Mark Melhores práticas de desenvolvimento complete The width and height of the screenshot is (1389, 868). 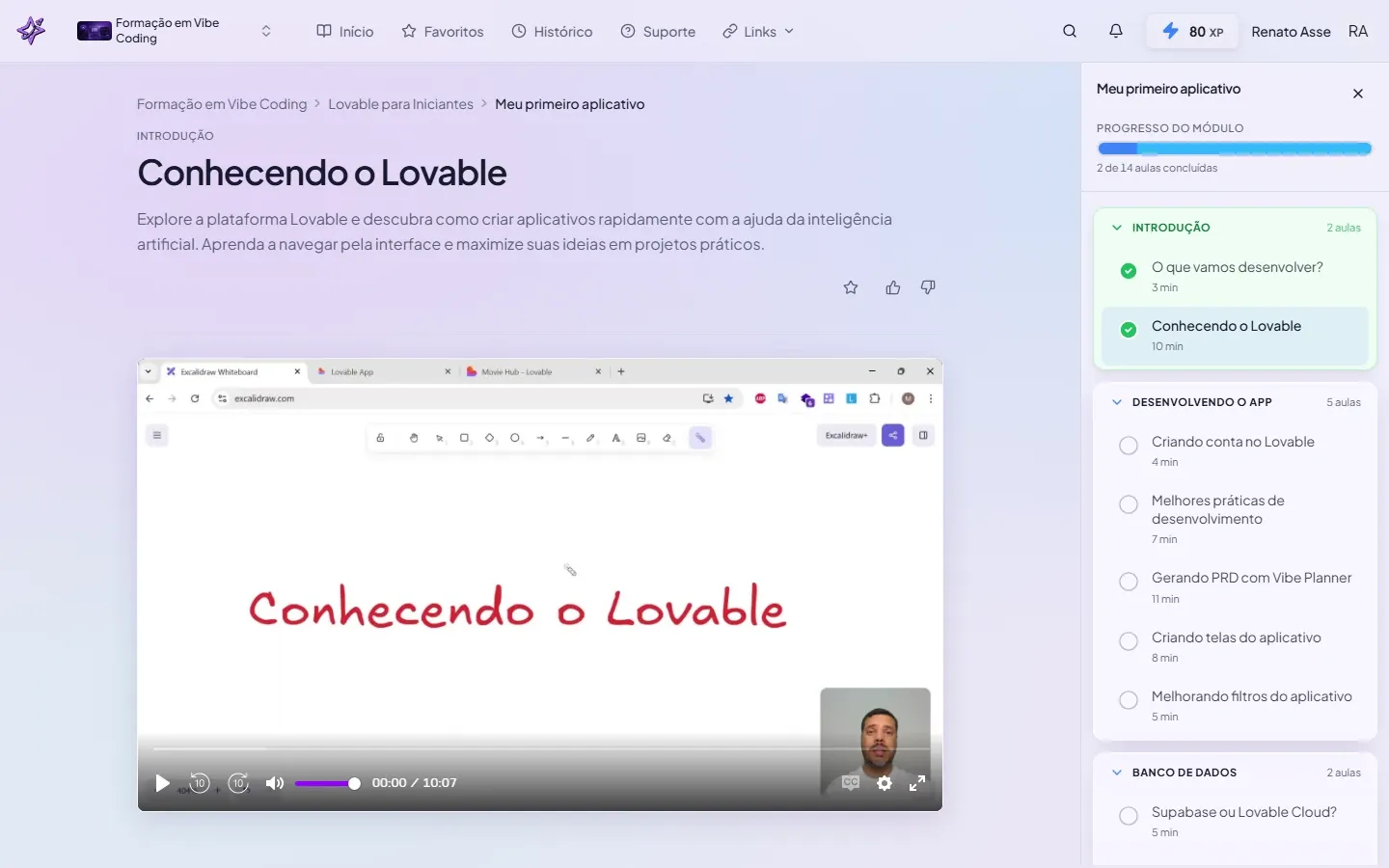pyautogui.click(x=1129, y=504)
